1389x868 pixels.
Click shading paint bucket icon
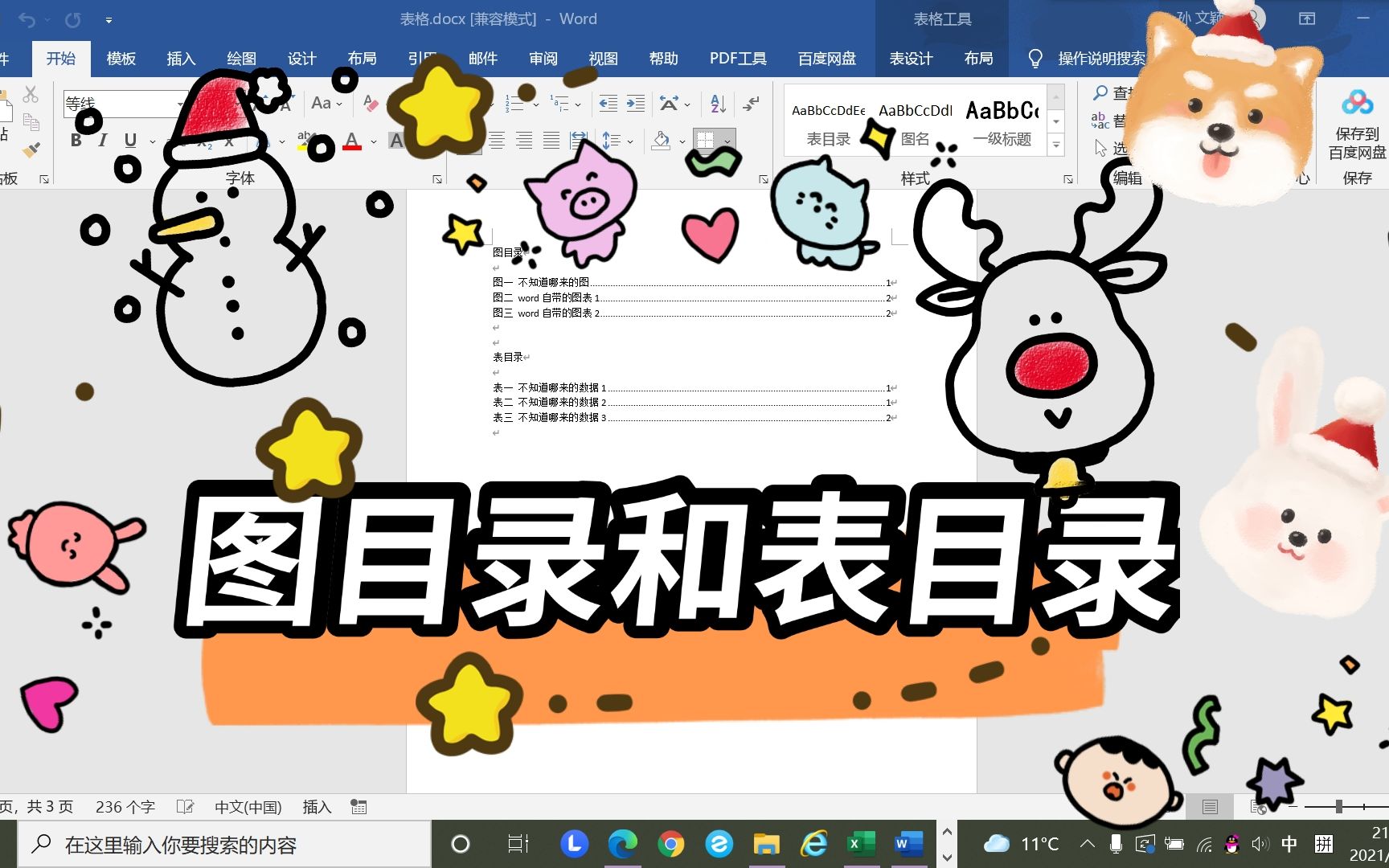(x=662, y=141)
